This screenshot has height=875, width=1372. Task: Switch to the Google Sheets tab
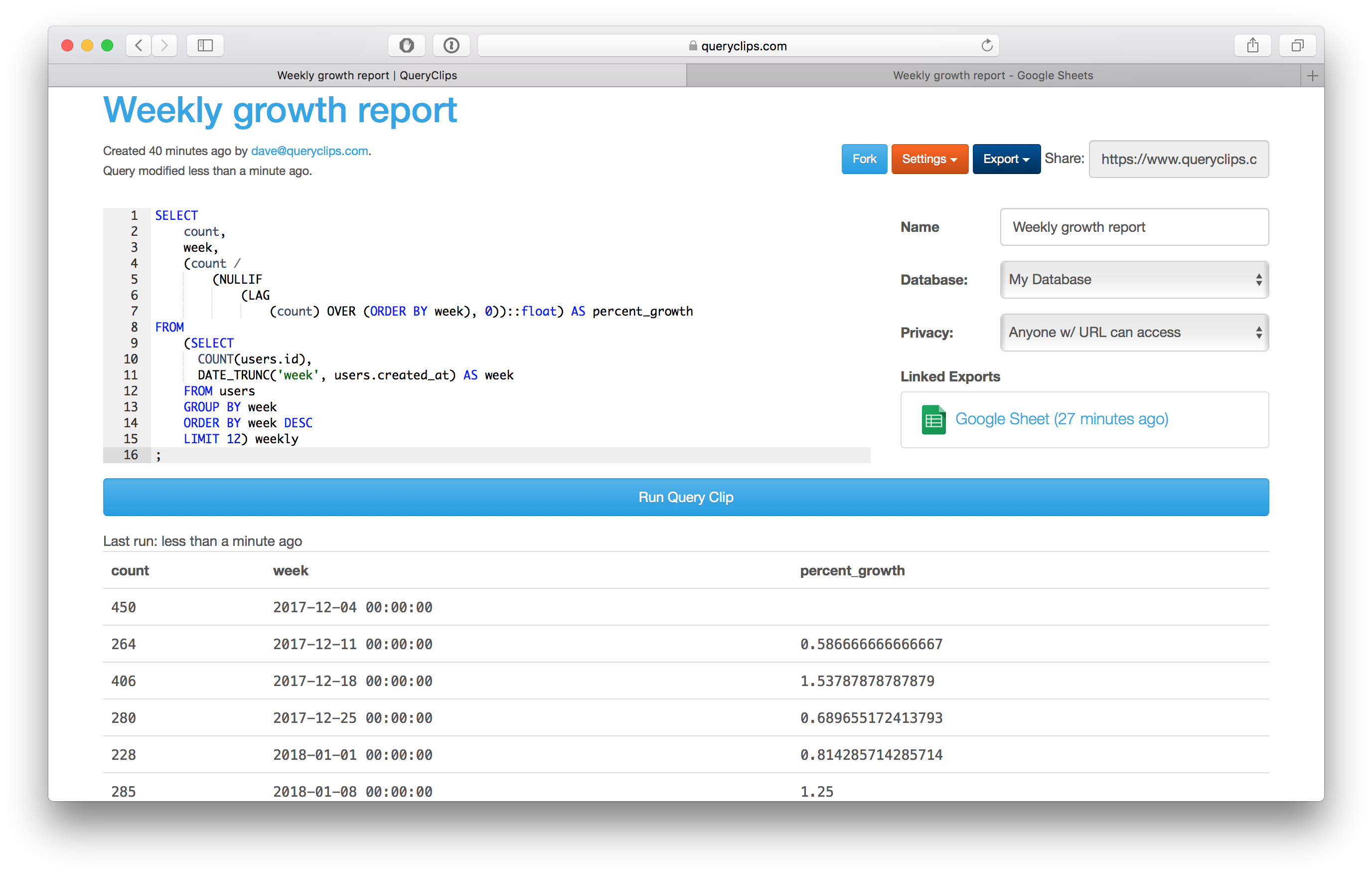tap(993, 76)
